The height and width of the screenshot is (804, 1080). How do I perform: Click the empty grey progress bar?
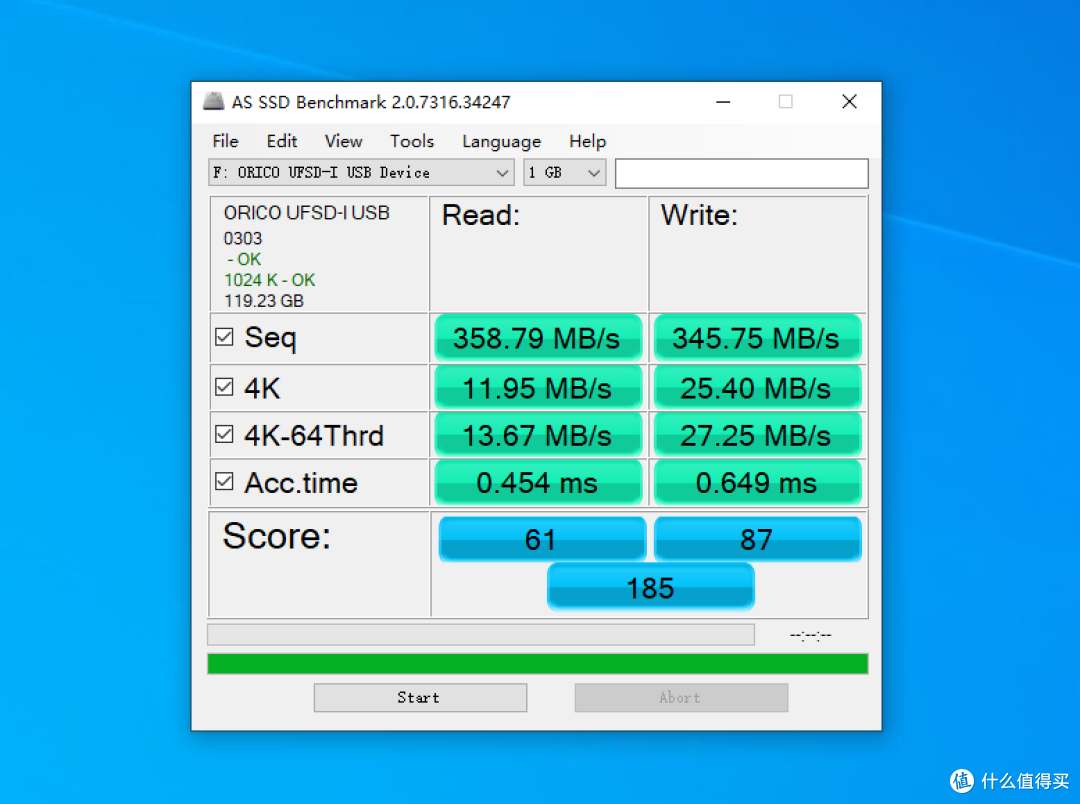tap(481, 635)
